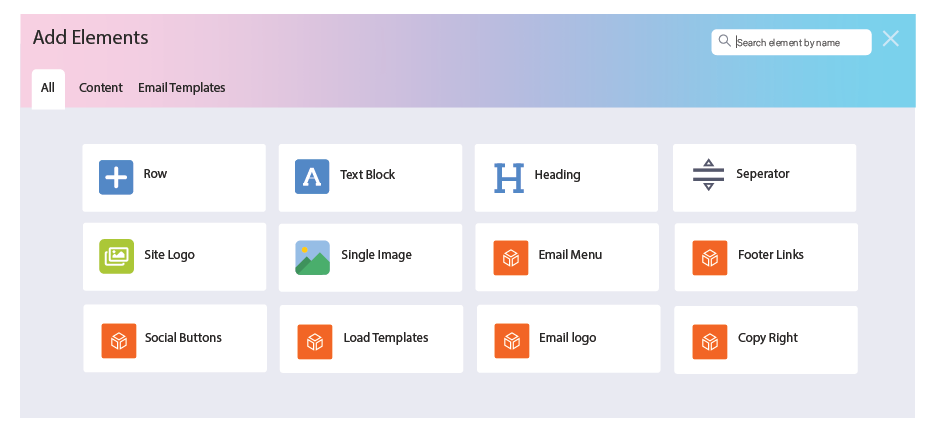This screenshot has width=934, height=434.
Task: Click the Heading label text
Action: [x=558, y=175]
